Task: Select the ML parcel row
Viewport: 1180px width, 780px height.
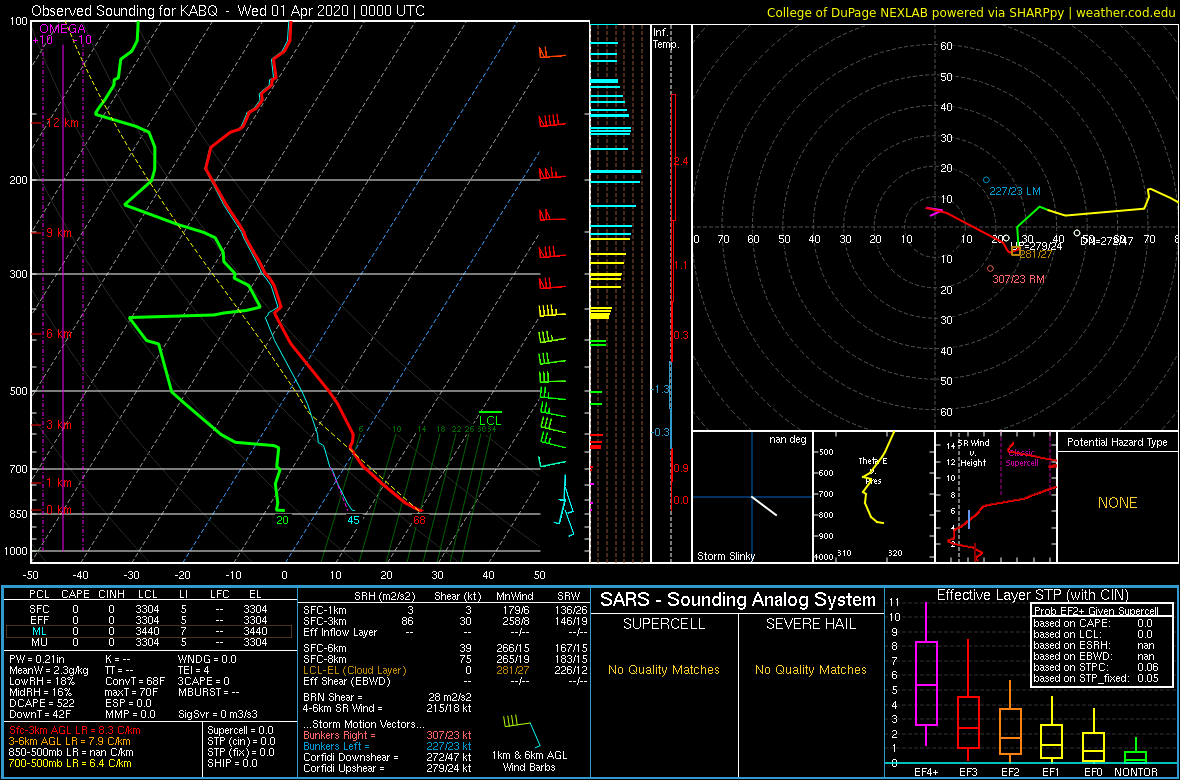Action: click(149, 631)
